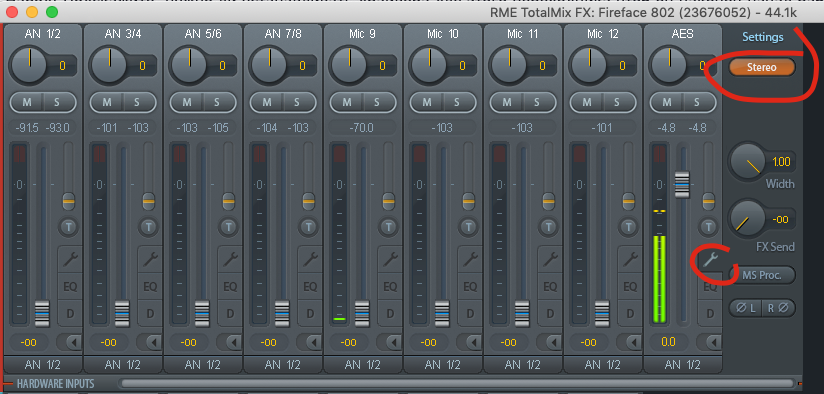The width and height of the screenshot is (824, 394).
Task: Invert left phase with Ø L
Action: pos(746,308)
